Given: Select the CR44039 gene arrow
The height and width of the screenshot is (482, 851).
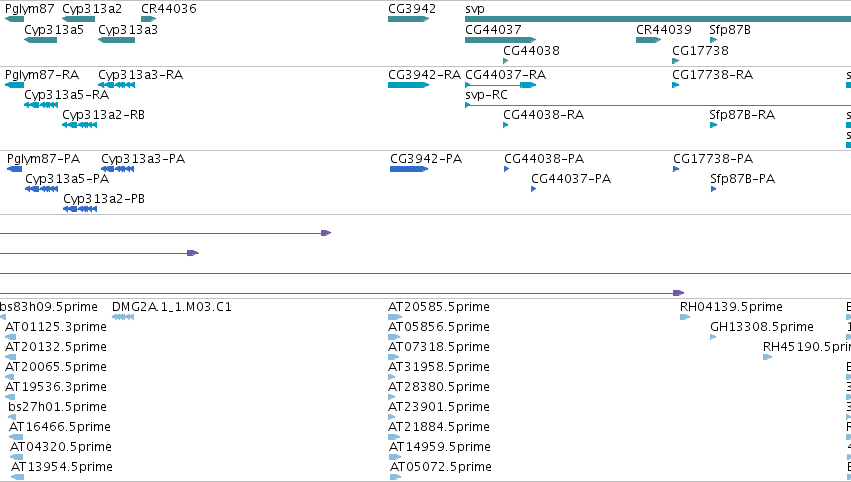Looking at the screenshot, I should (649, 40).
